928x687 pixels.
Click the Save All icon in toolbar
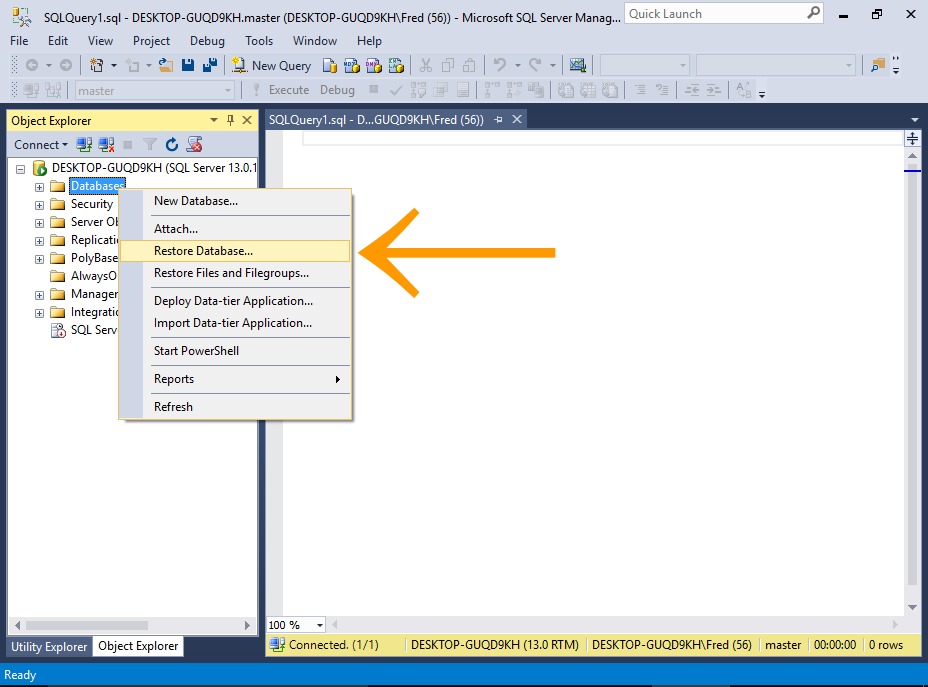pos(209,65)
